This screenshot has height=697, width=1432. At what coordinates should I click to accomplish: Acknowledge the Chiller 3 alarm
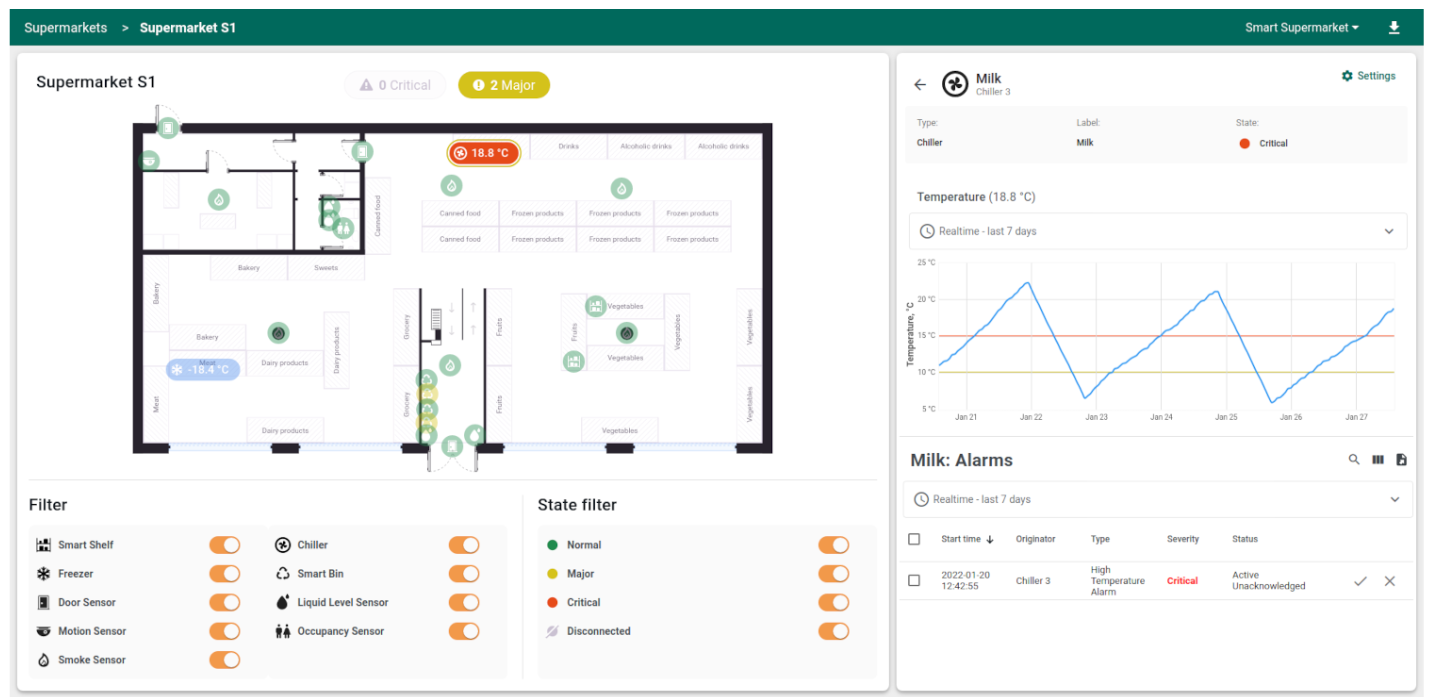[x=1360, y=581]
